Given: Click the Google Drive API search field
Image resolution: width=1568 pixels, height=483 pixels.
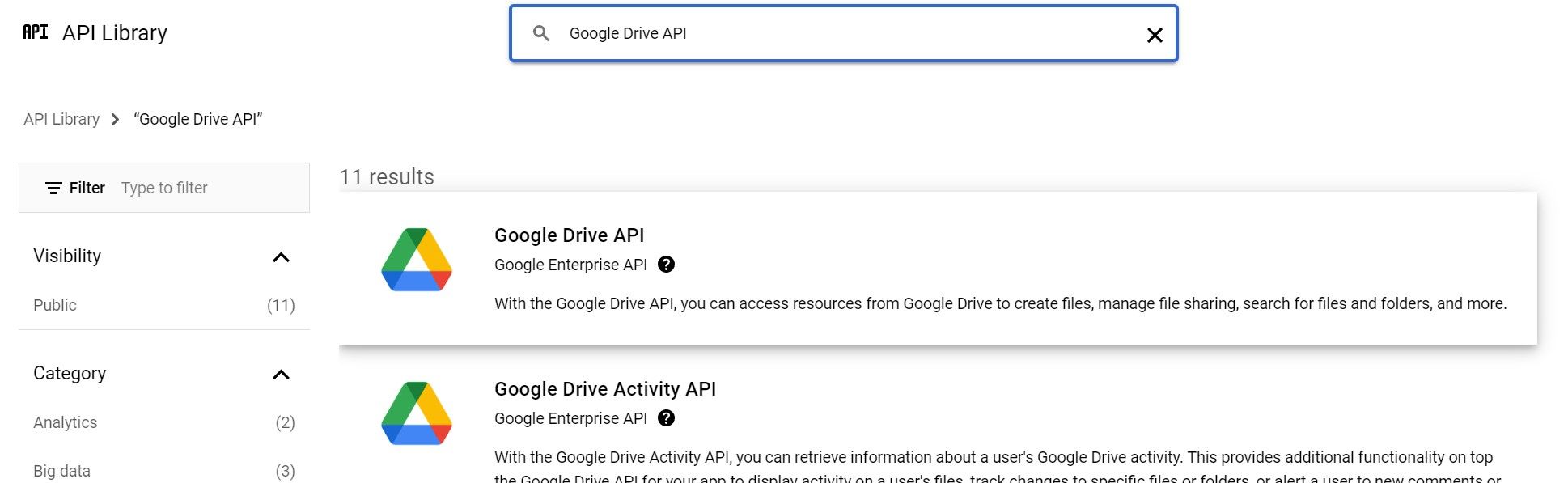Looking at the screenshot, I should (x=843, y=33).
